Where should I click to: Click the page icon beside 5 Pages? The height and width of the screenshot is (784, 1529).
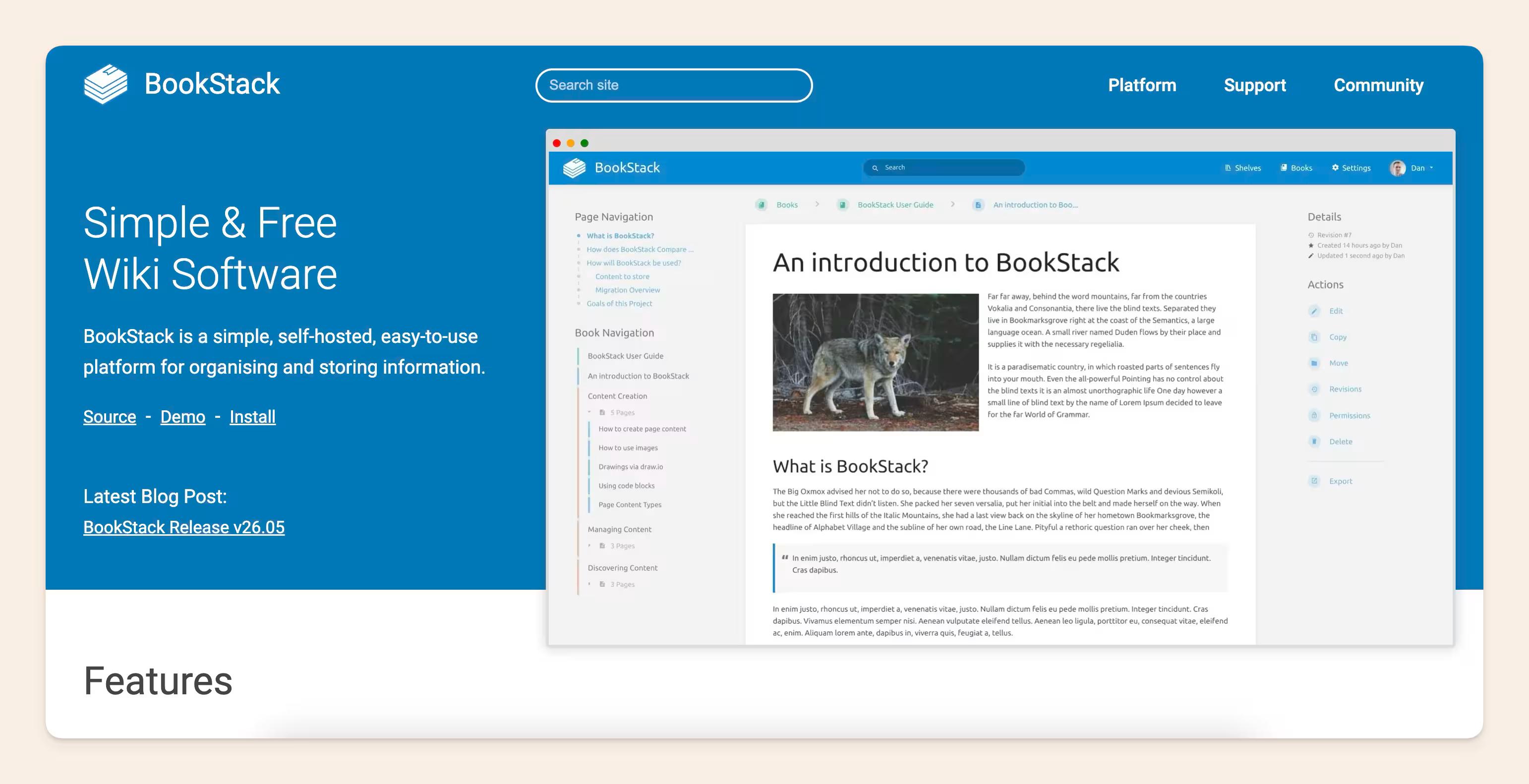coord(602,412)
